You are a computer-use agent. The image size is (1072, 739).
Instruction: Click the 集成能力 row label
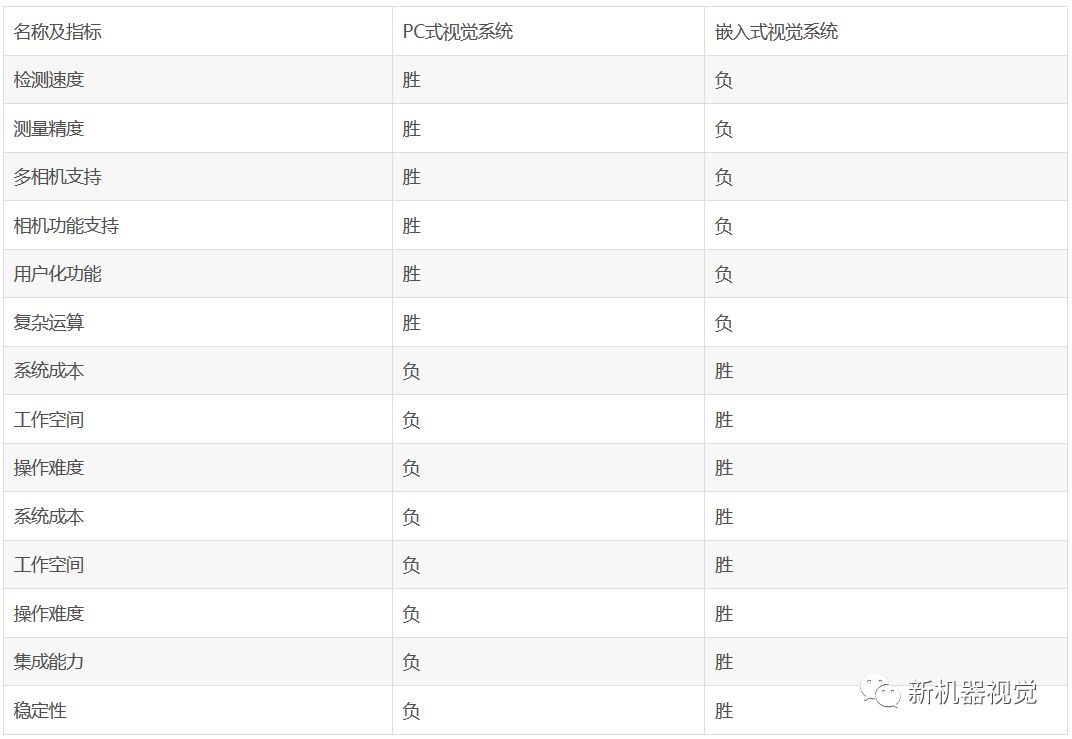[x=49, y=662]
